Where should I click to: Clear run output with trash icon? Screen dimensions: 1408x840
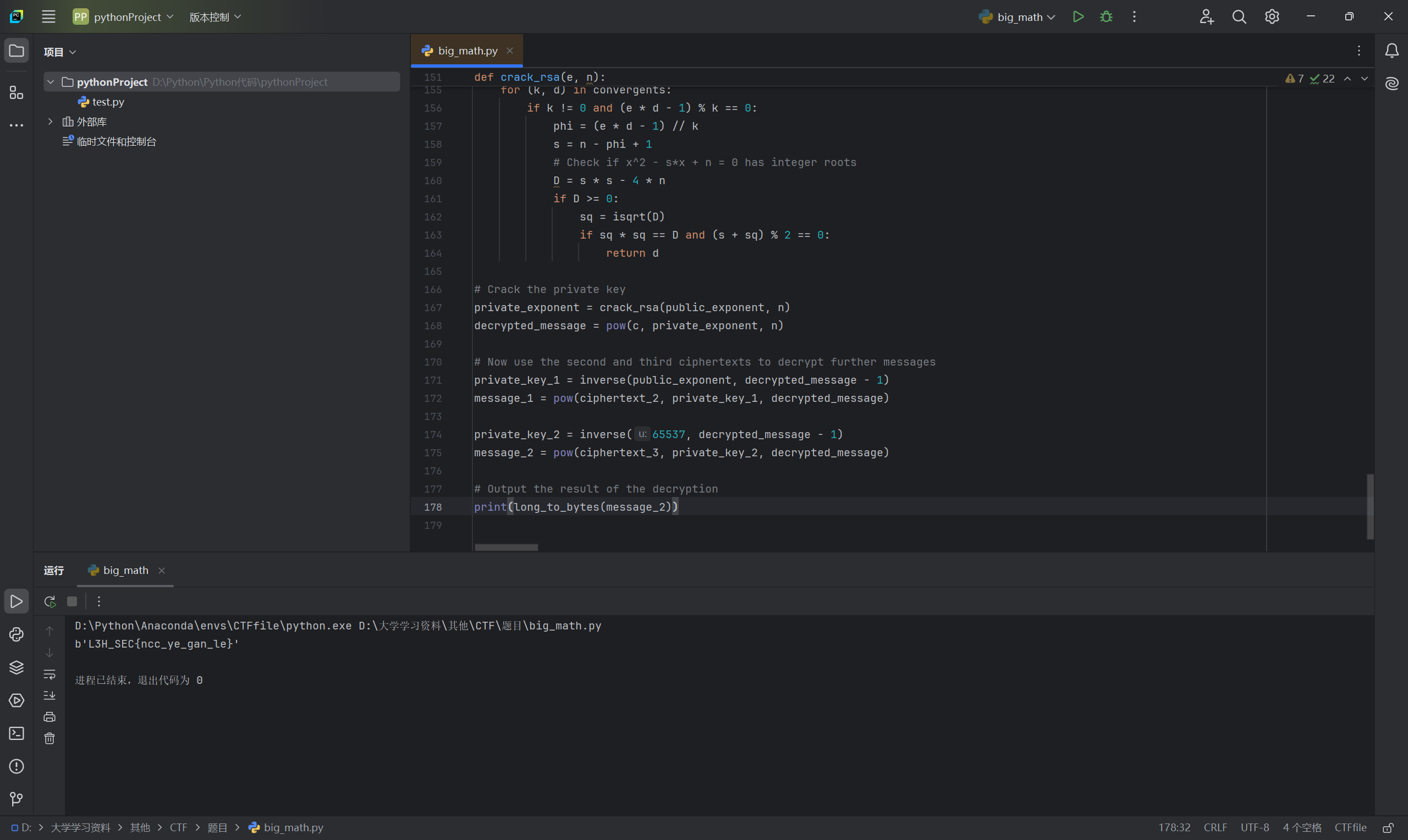pyautogui.click(x=50, y=739)
